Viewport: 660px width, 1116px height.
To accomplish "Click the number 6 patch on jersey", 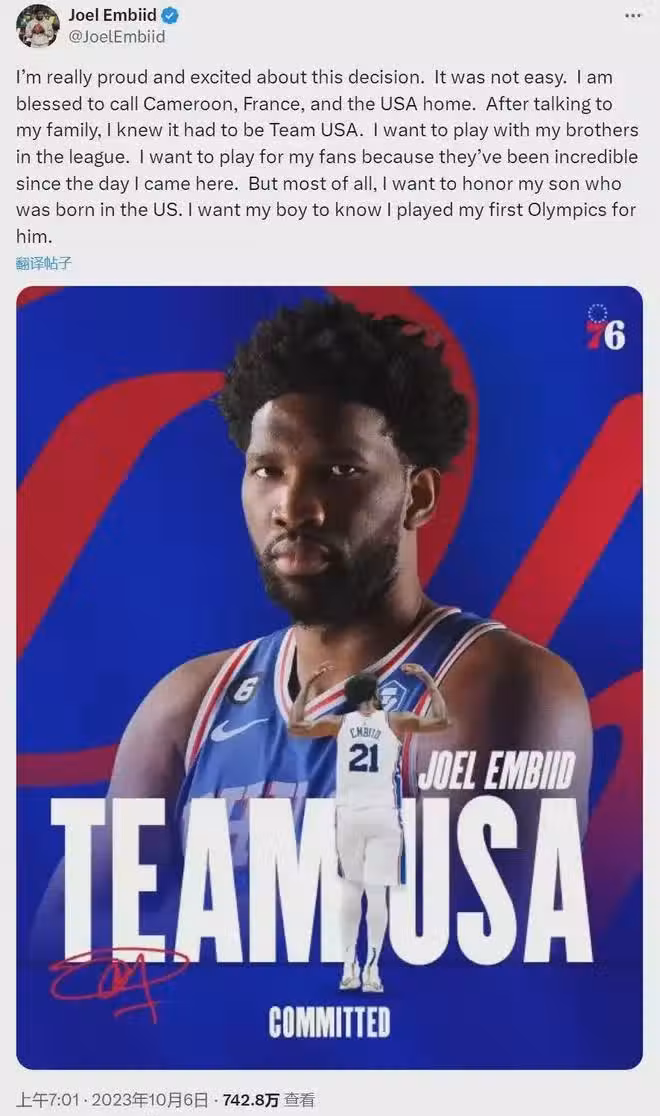I will (243, 688).
